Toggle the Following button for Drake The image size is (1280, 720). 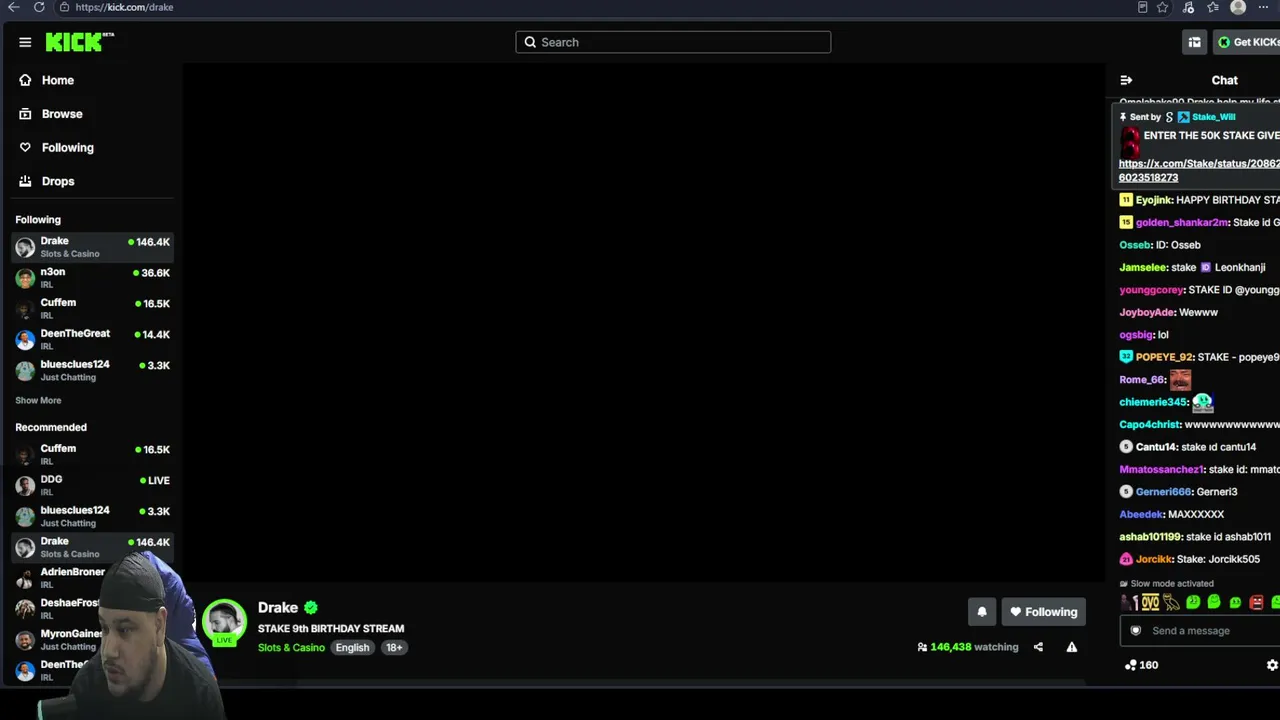1044,612
